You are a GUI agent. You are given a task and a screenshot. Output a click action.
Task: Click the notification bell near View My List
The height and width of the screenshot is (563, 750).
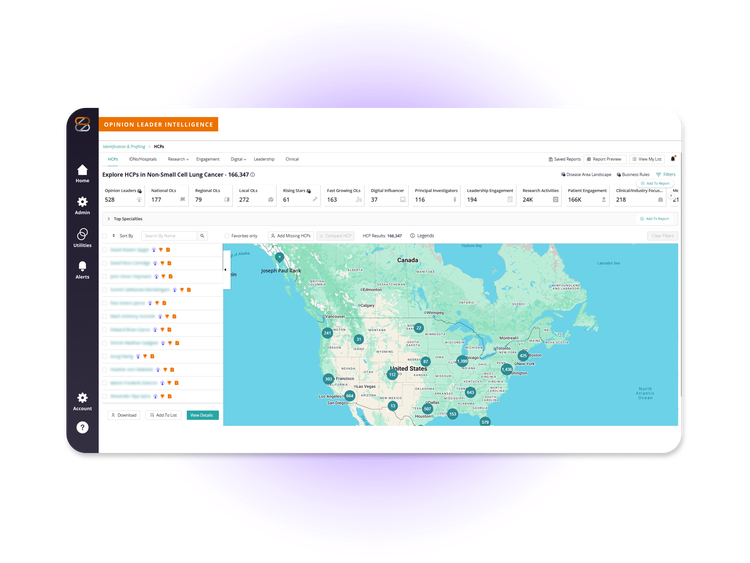(x=673, y=159)
